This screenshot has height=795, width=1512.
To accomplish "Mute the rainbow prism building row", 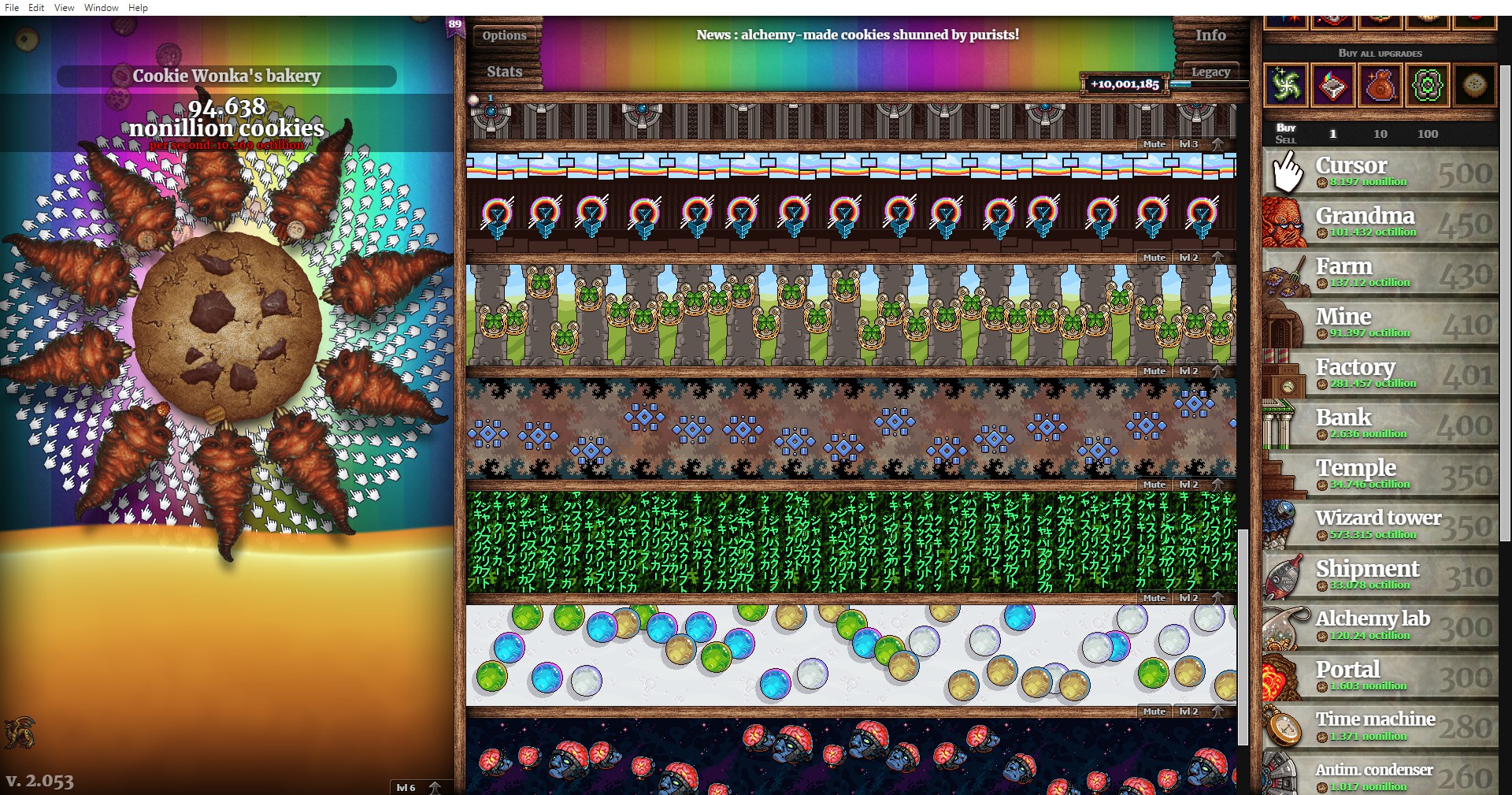I will coord(1154,258).
